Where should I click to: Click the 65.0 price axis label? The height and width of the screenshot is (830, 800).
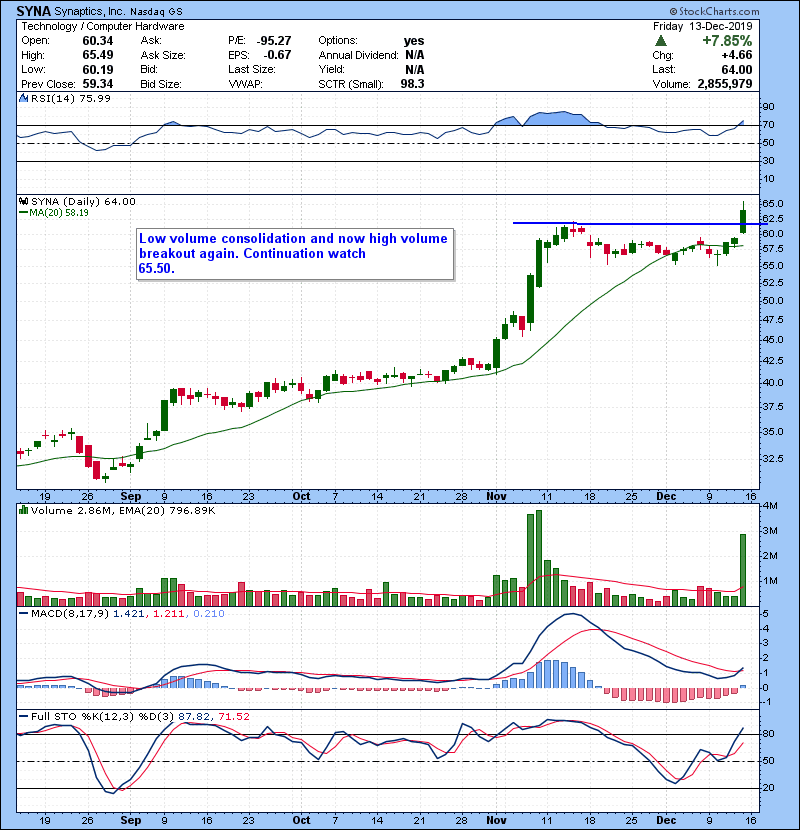(772, 204)
